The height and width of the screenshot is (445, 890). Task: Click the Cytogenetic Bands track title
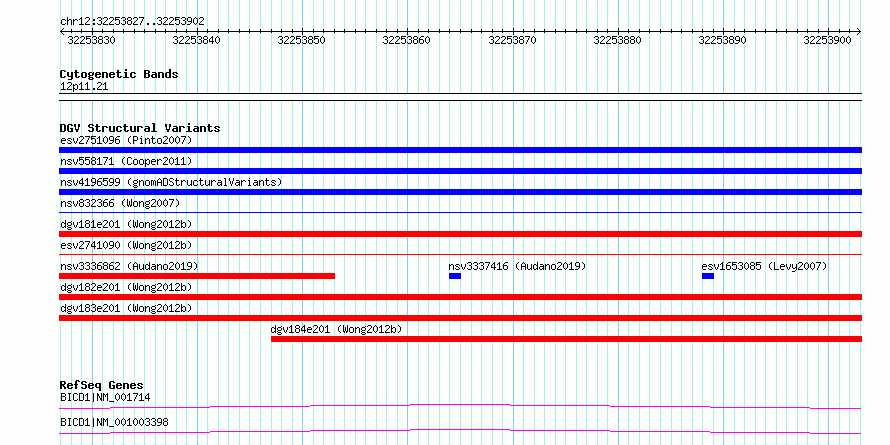pos(119,74)
